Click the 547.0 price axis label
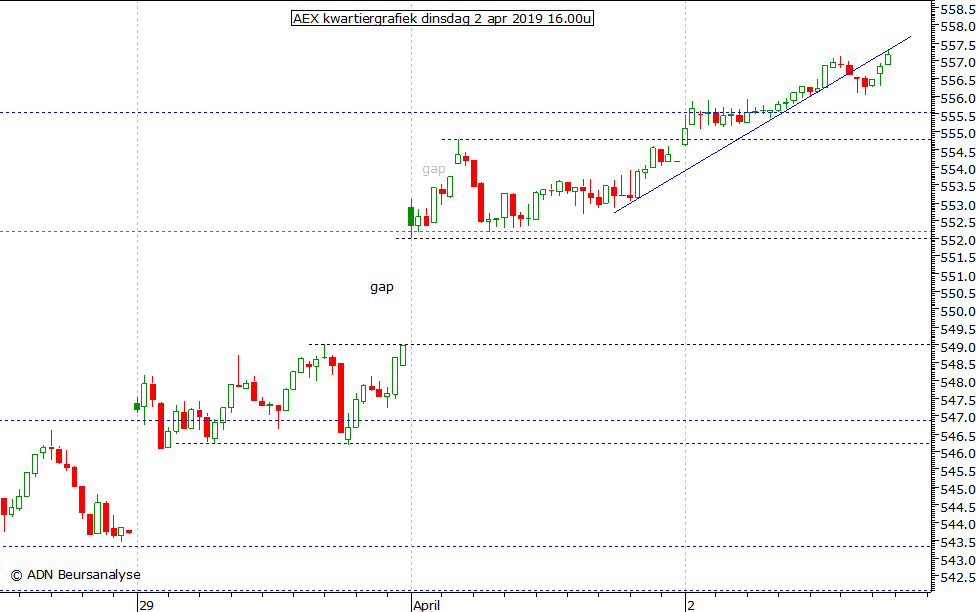Image resolution: width=979 pixels, height=612 pixels. pos(958,418)
